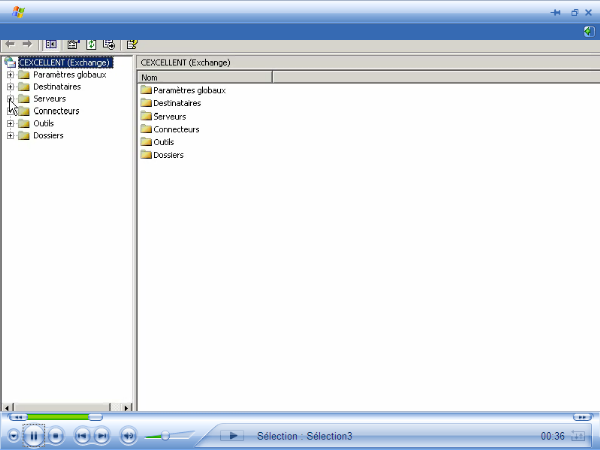Pause playback with the pause button

click(34, 435)
